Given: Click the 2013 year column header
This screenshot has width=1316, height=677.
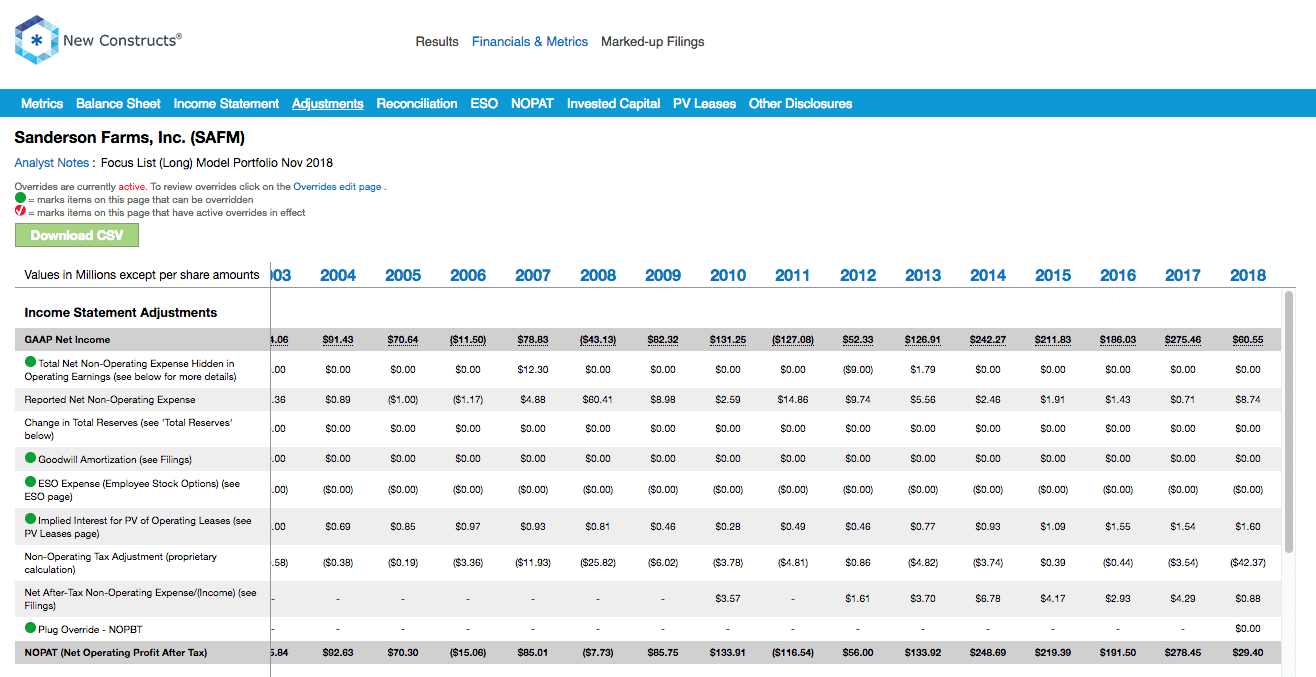Looking at the screenshot, I should click(x=923, y=276).
